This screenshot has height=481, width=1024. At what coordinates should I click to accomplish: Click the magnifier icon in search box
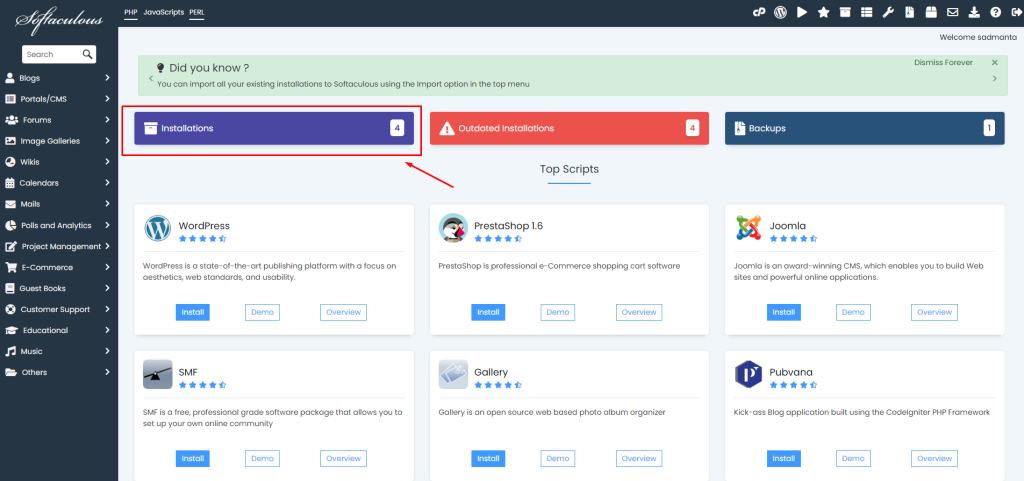click(x=88, y=54)
